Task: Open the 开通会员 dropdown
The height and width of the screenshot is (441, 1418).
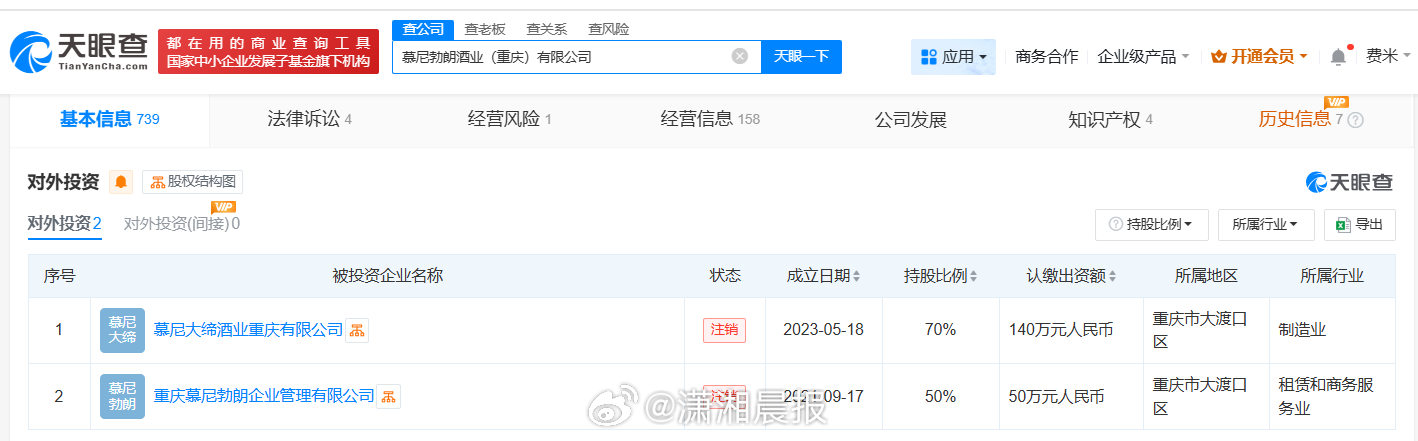Action: pyautogui.click(x=1259, y=57)
